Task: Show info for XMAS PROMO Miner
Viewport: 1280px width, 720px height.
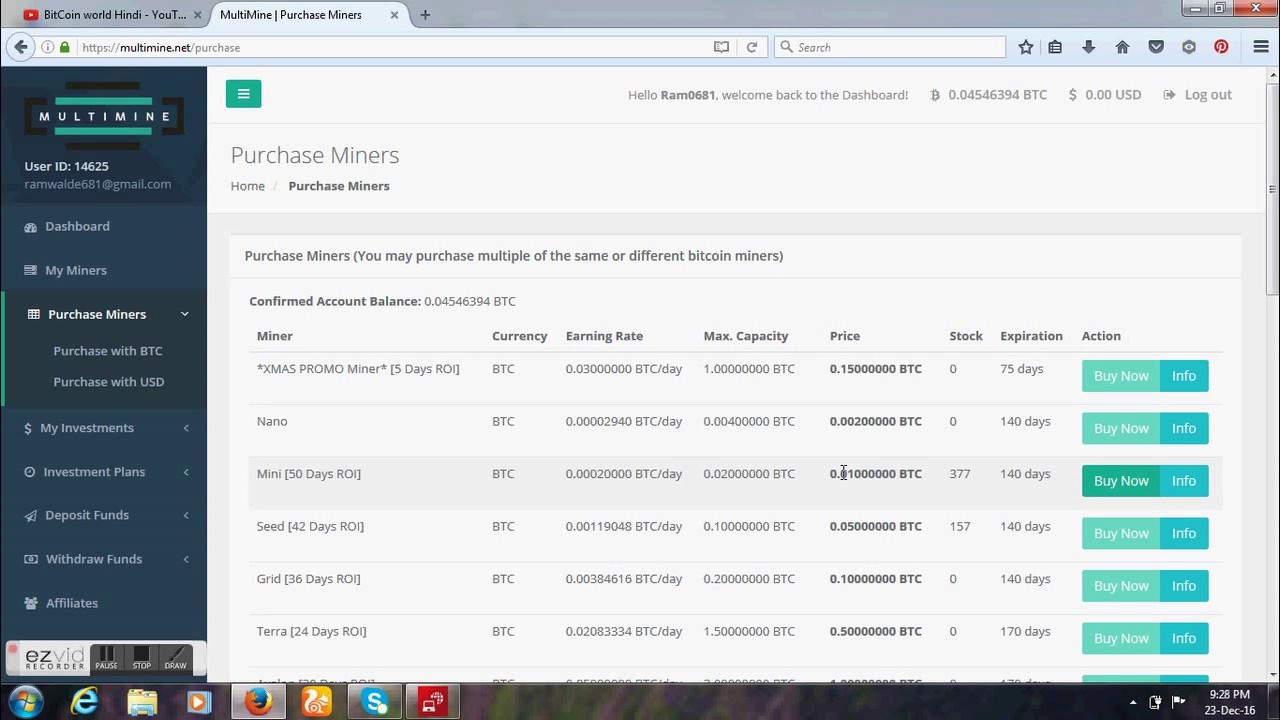Action: click(1184, 376)
